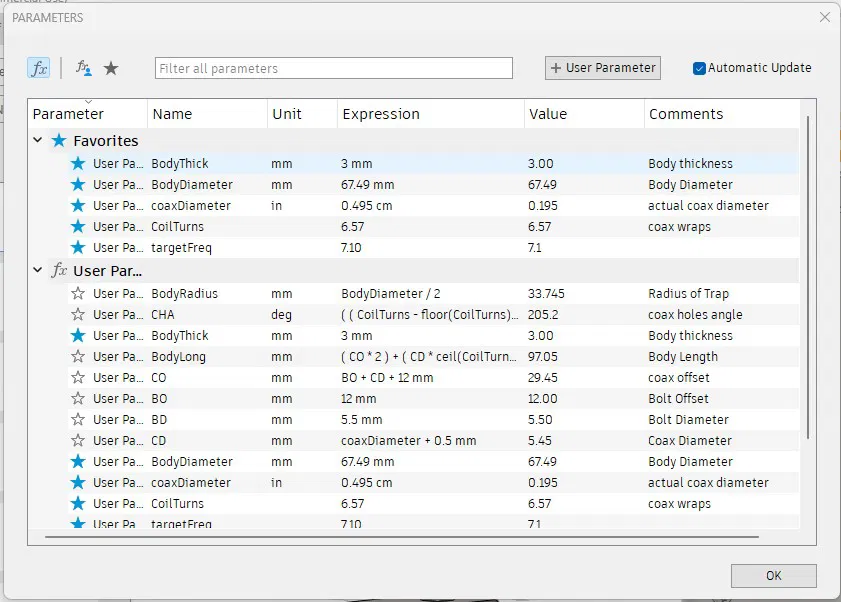Toggle star for the BO parameter

(x=78, y=399)
